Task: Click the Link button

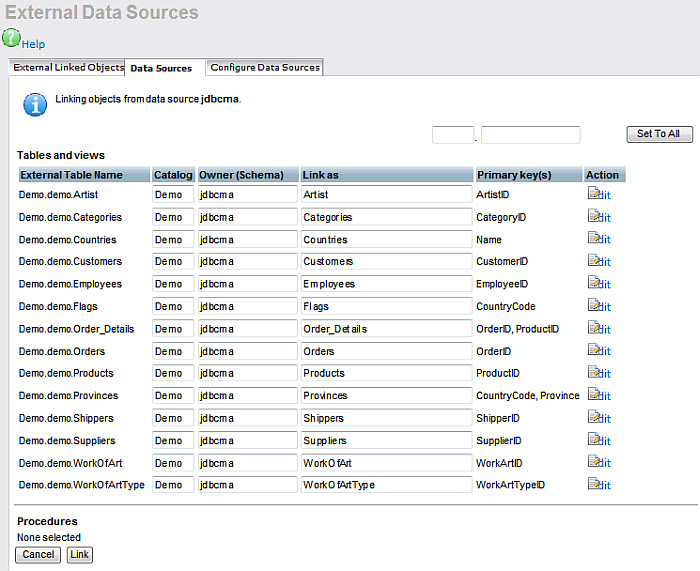Action: tap(80, 554)
